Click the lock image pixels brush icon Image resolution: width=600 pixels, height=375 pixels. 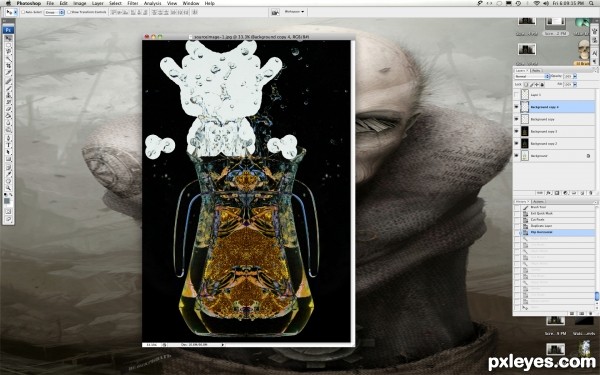click(532, 85)
